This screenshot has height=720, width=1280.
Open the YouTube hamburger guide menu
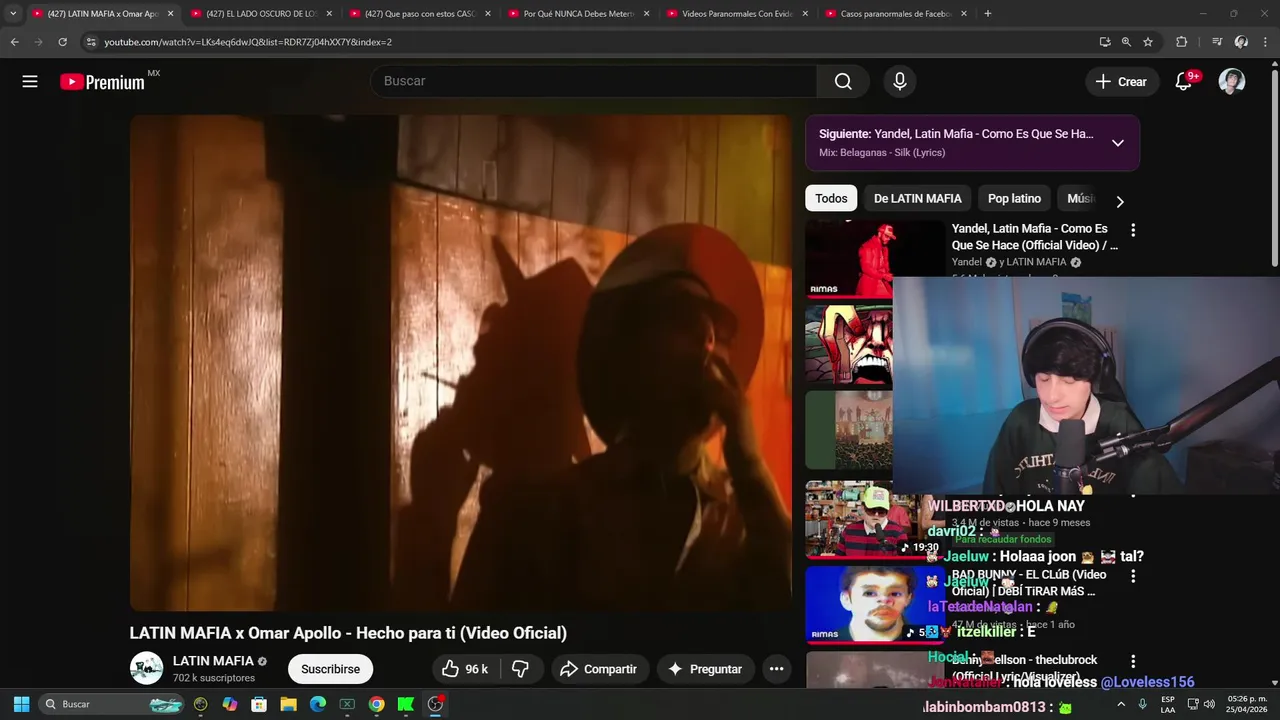point(30,82)
